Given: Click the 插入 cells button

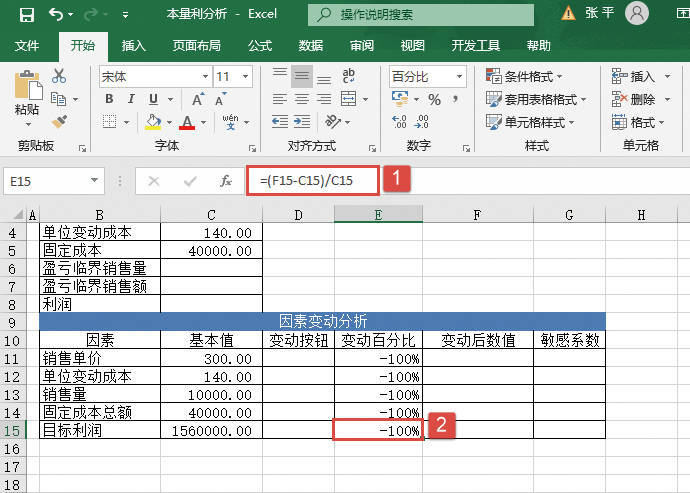Looking at the screenshot, I should [633, 76].
